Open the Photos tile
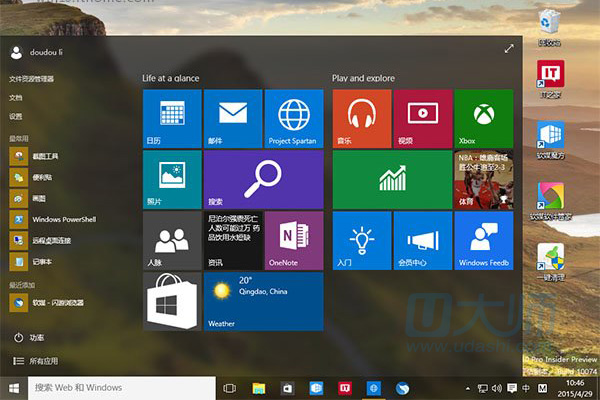This screenshot has width=600, height=400. 172,179
